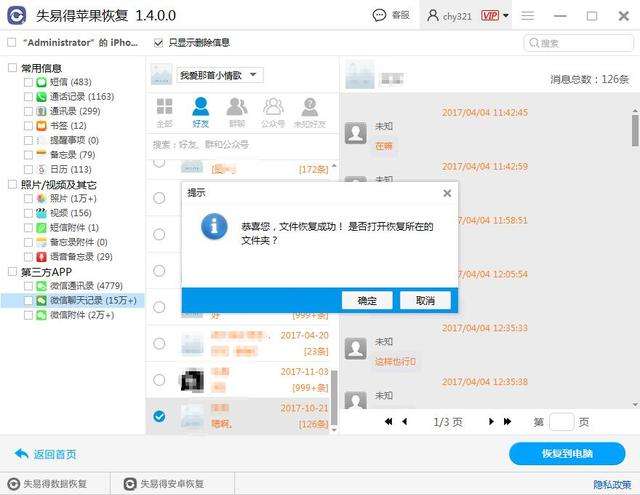
Task: Go to the next message page
Action: point(491,422)
